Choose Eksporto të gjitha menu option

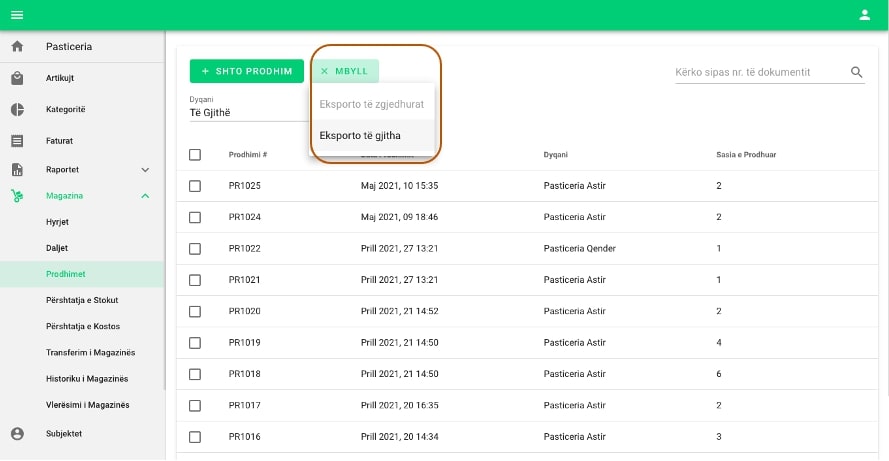click(361, 135)
